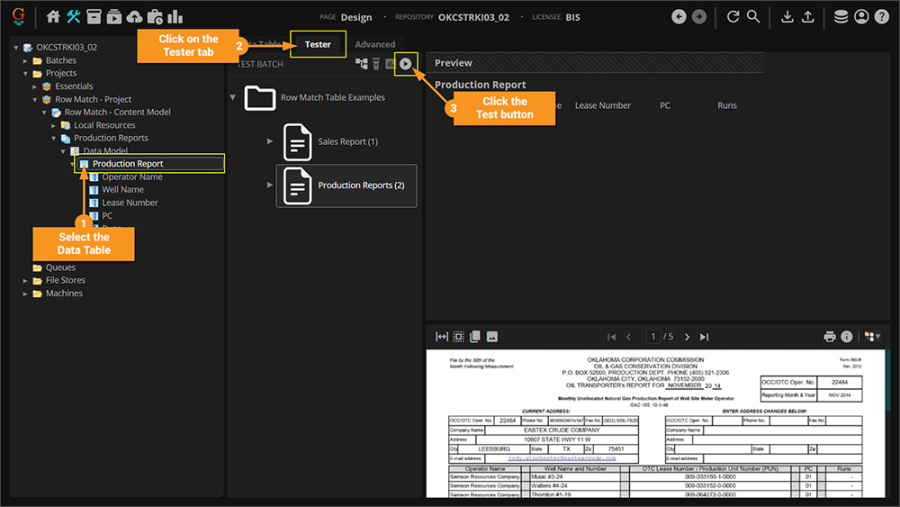Expand the Local Resources node
The height and width of the screenshot is (507, 900).
tap(53, 125)
